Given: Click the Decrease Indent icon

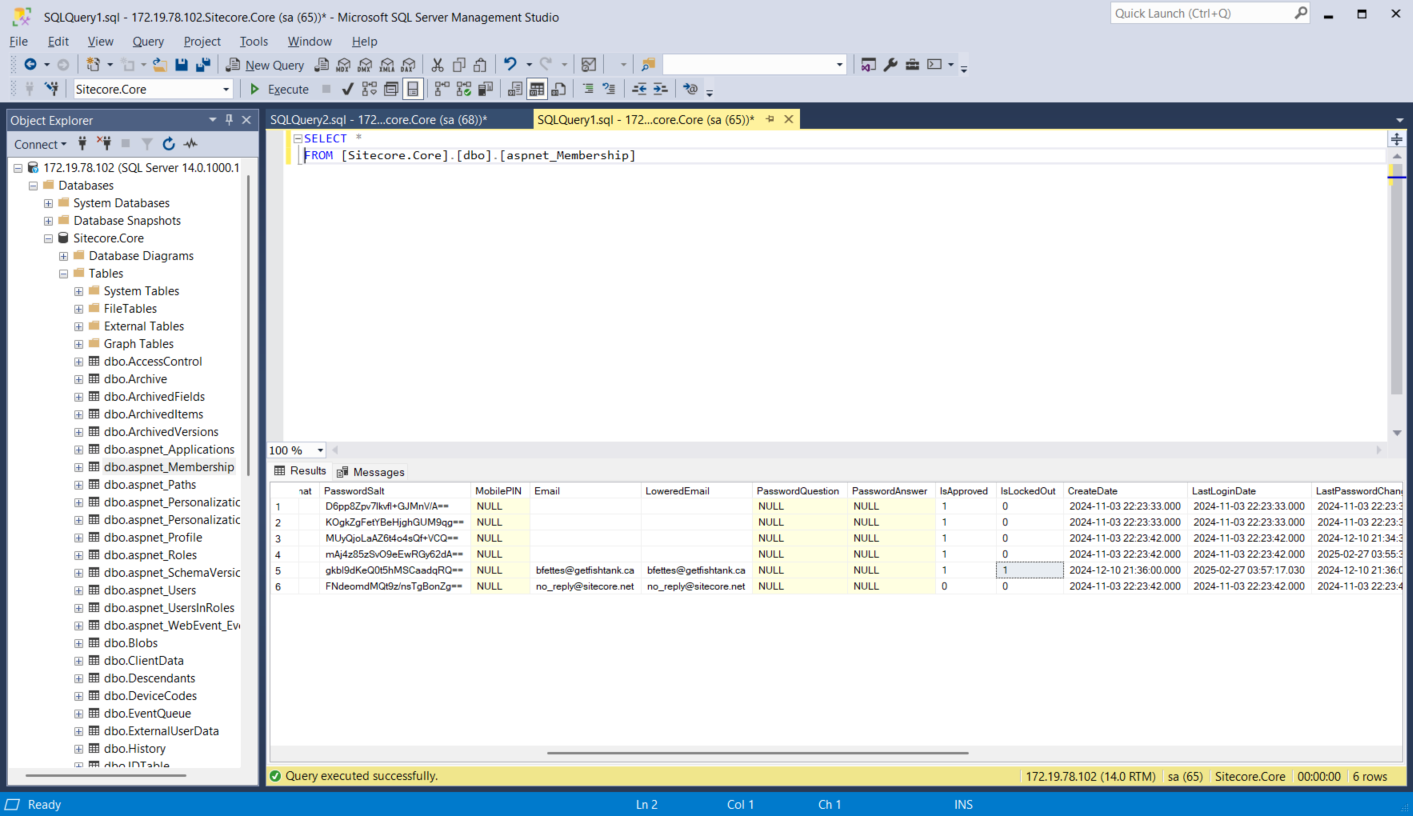Looking at the screenshot, I should (x=640, y=89).
